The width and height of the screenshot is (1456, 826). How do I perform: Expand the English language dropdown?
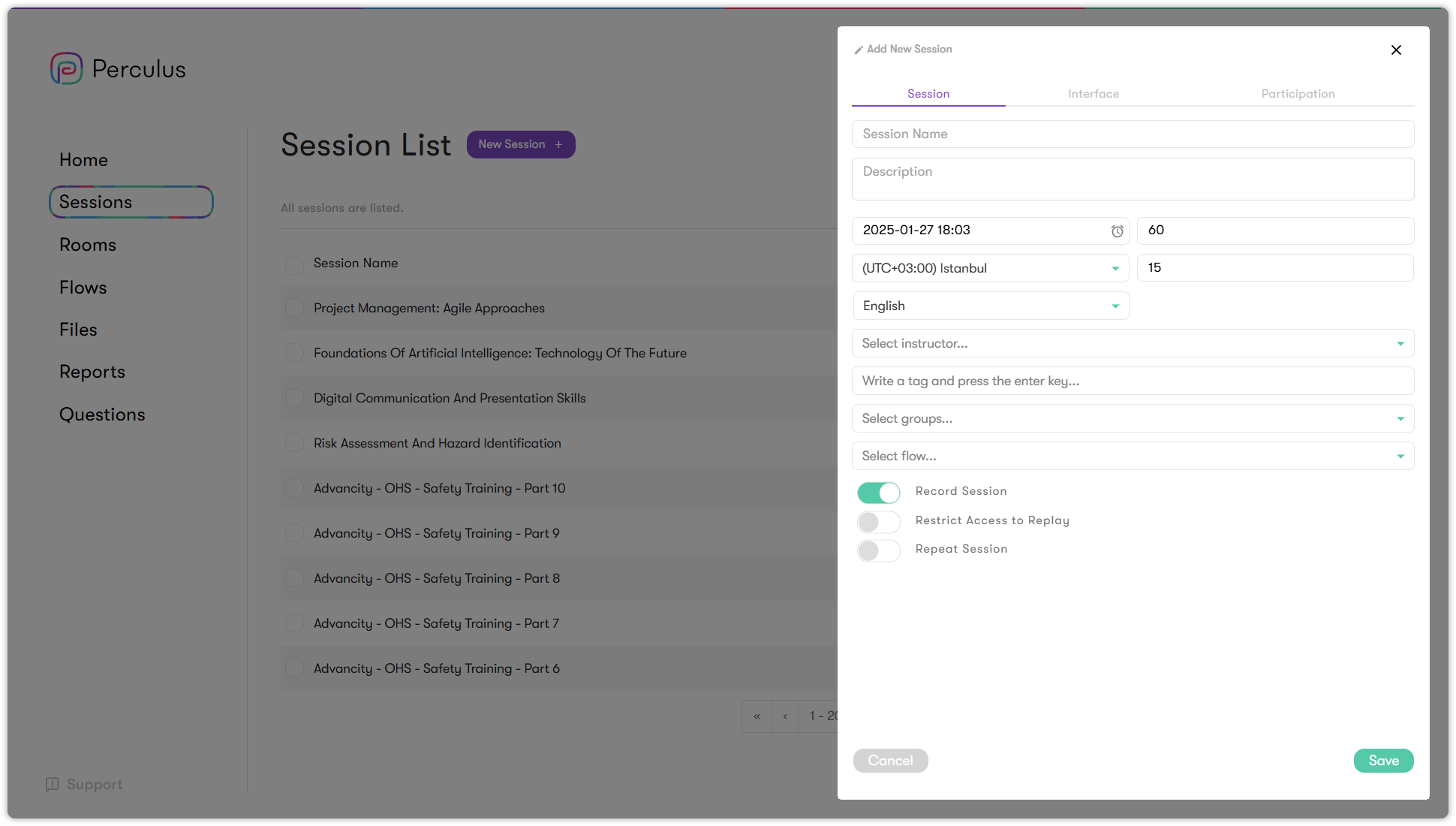point(990,306)
